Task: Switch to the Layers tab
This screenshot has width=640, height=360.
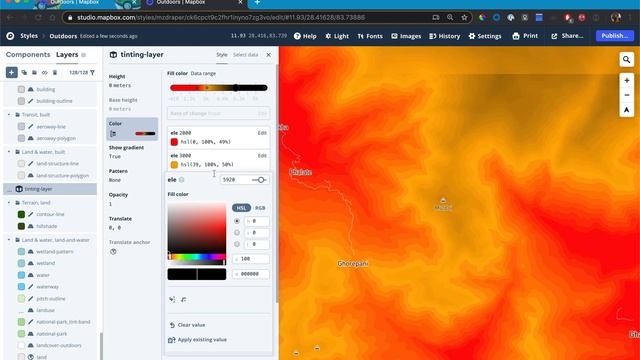Action: click(x=67, y=54)
